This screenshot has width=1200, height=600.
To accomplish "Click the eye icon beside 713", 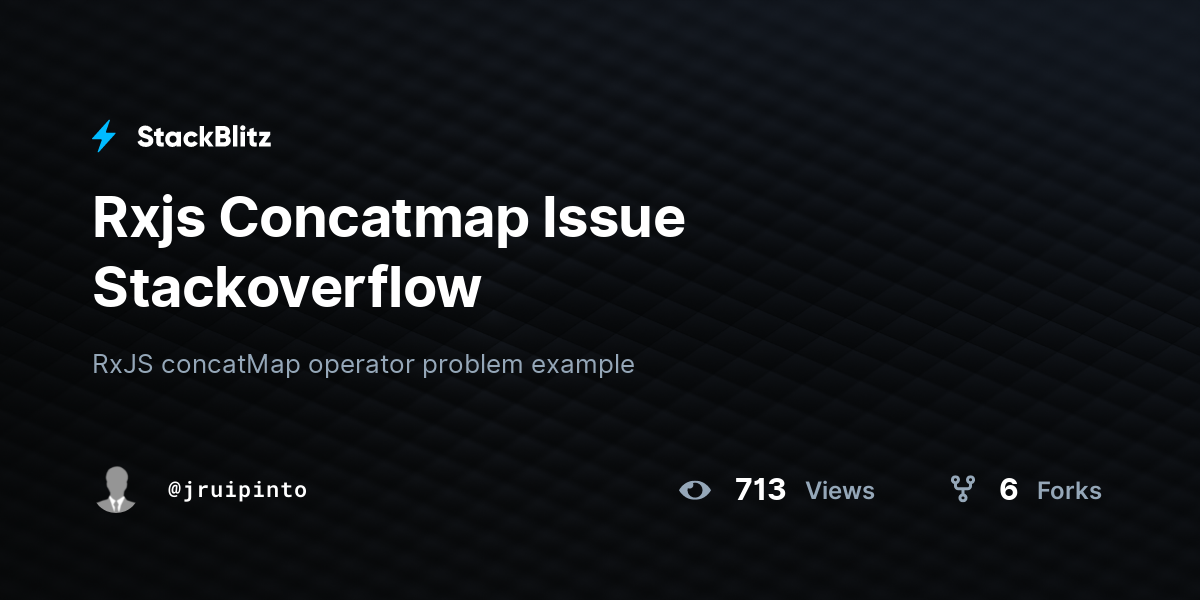I will point(695,490).
